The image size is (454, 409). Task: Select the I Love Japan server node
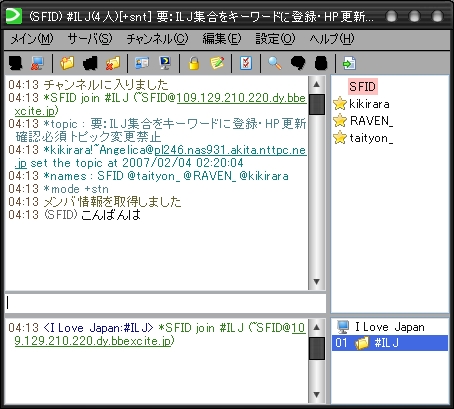pyautogui.click(x=390, y=327)
